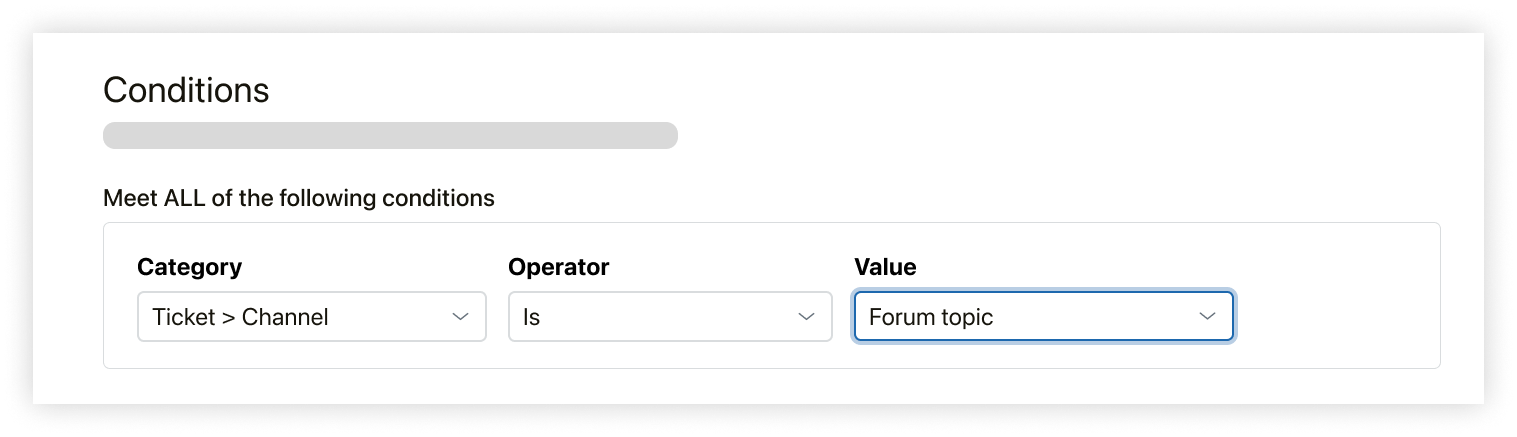Click the "Value" field label

click(x=884, y=267)
